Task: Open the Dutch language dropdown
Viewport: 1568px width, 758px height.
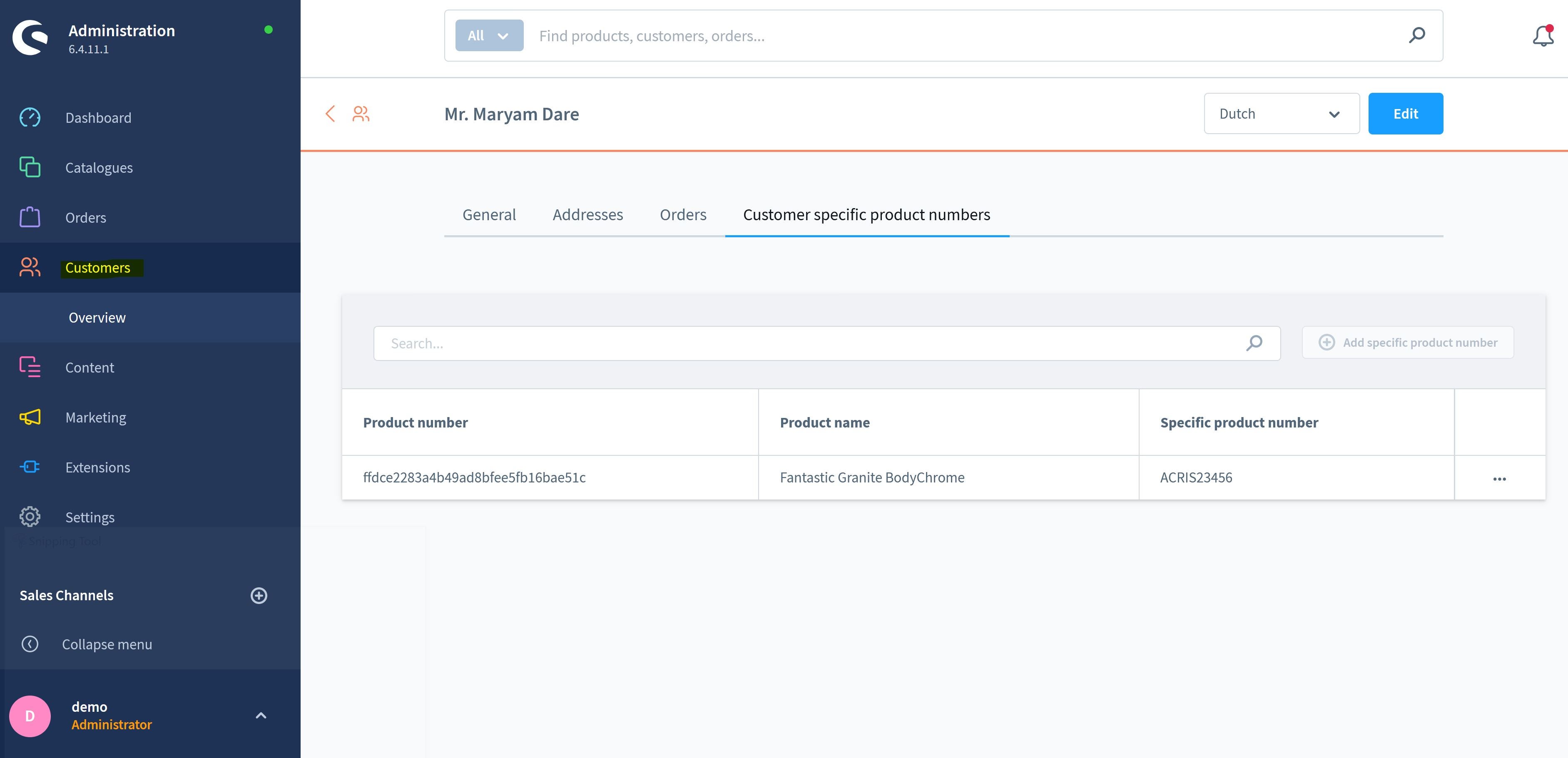Action: pyautogui.click(x=1281, y=114)
